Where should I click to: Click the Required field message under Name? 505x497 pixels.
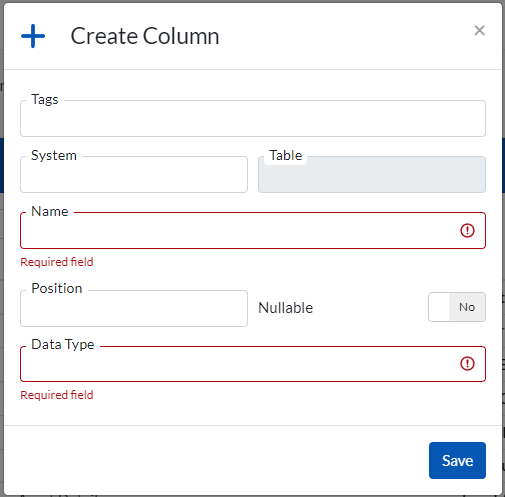(x=57, y=262)
